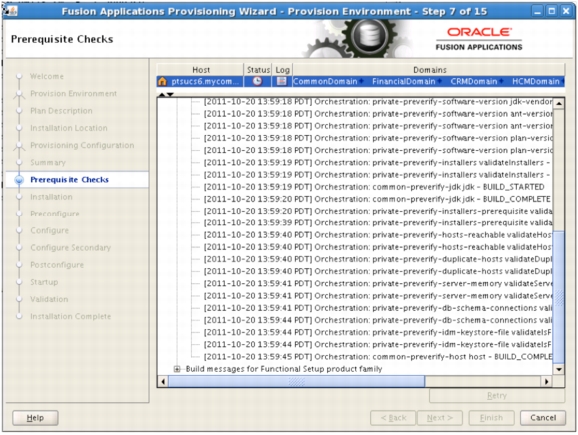Click CRMDomain in the domains row
Viewport: 578px width, 435px height.
(x=474, y=81)
